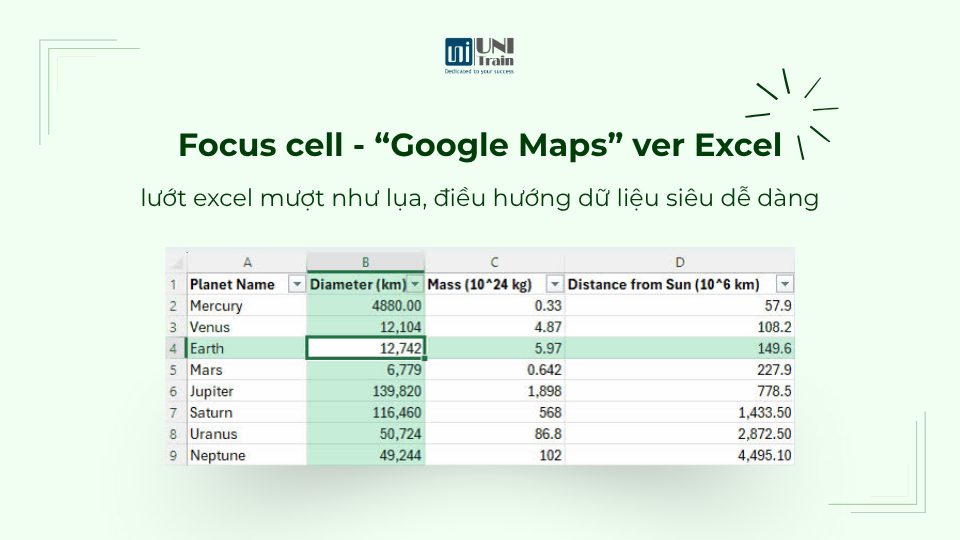The height and width of the screenshot is (540, 960).
Task: Select the mass cell 5.97
Action: pos(495,348)
